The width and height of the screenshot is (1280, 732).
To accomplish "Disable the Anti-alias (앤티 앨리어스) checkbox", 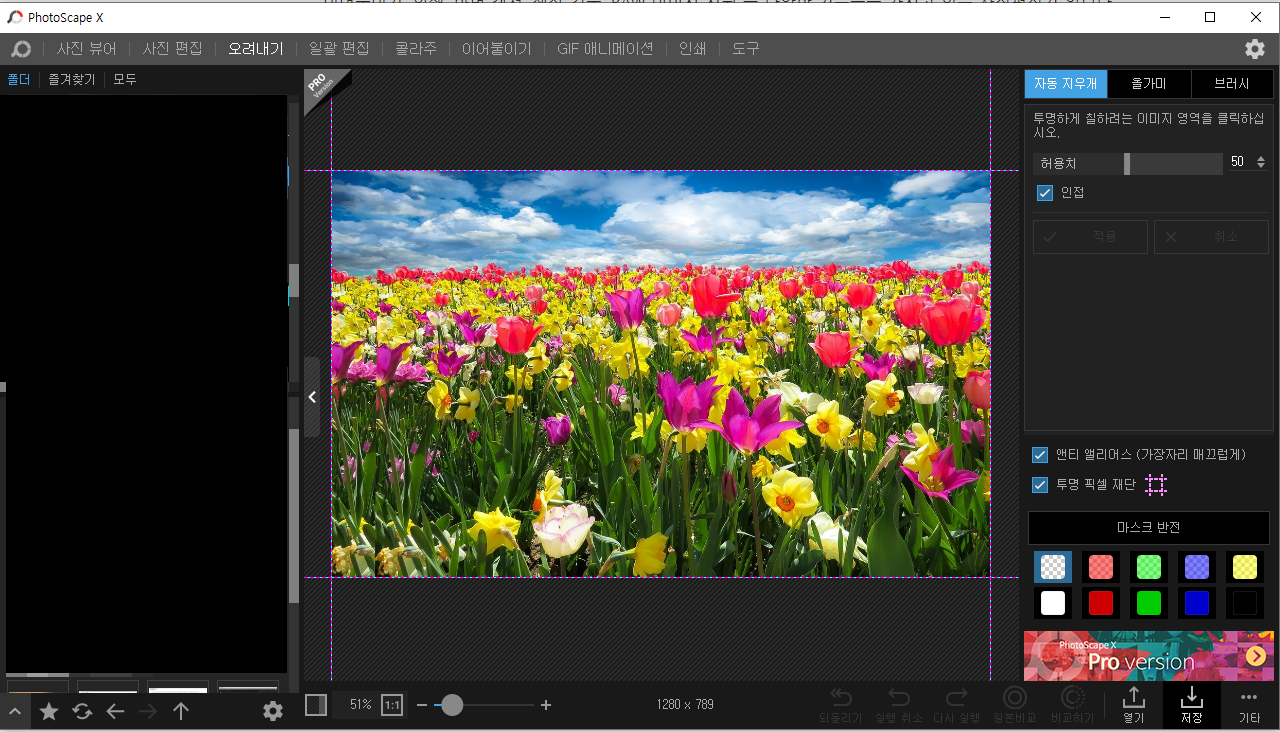I will pyautogui.click(x=1040, y=455).
